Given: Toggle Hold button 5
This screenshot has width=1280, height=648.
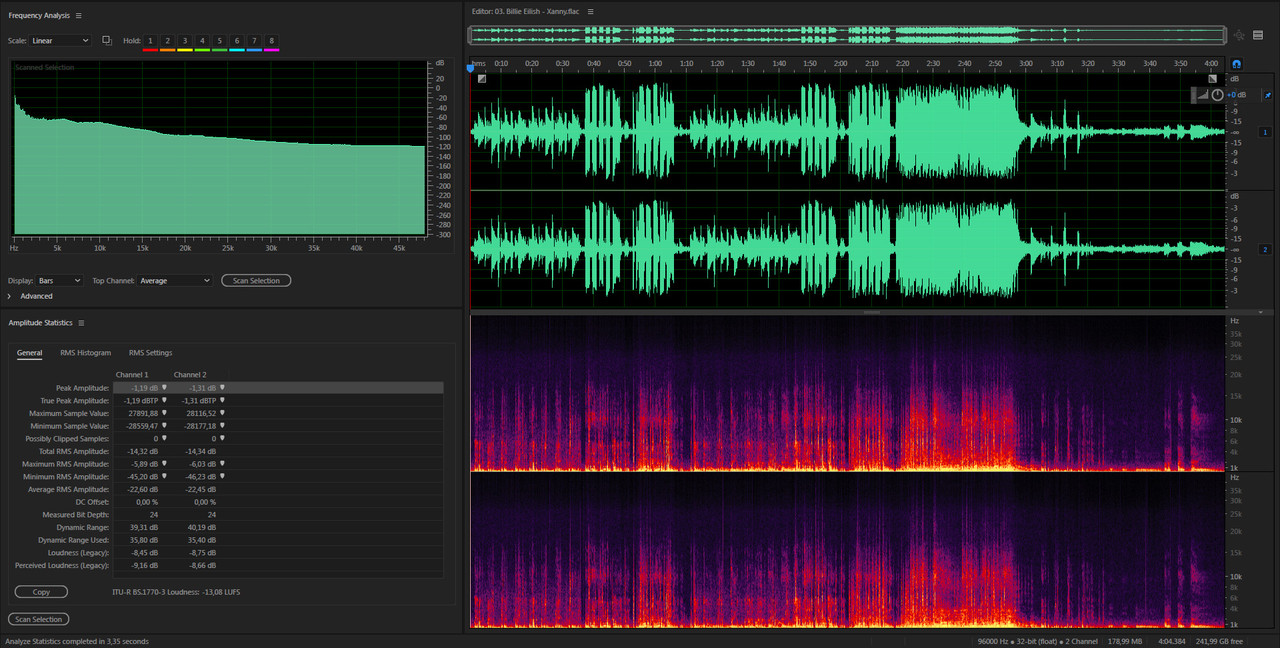Looking at the screenshot, I should [219, 41].
